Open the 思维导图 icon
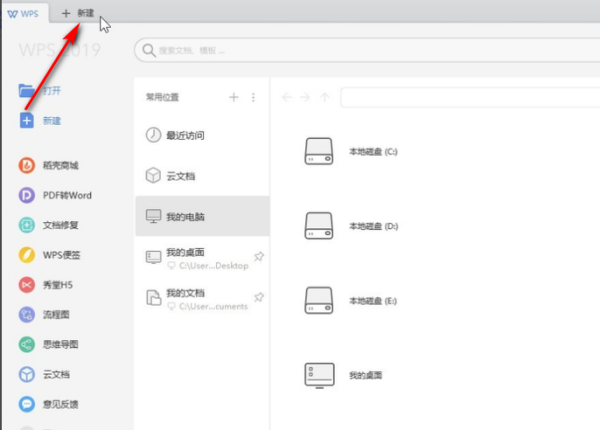This screenshot has height=430, width=600. 27,344
